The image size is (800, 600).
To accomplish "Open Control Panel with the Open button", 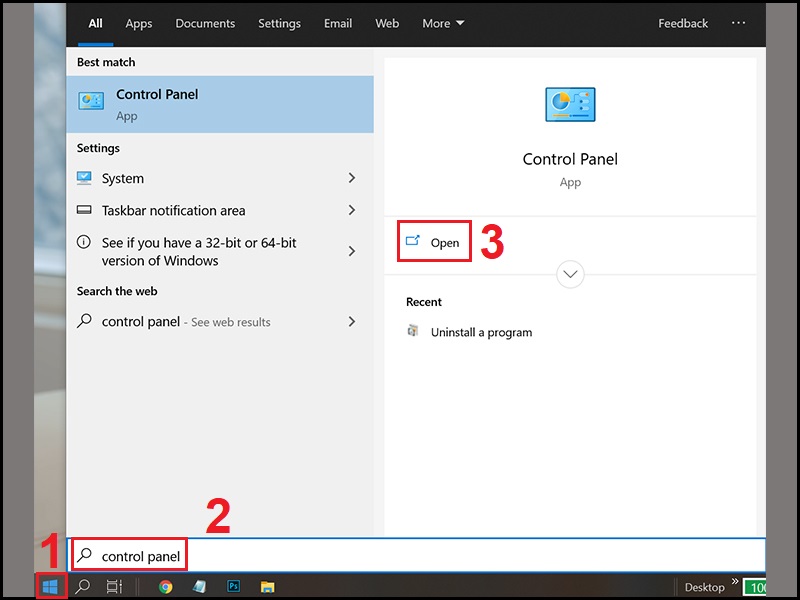I will coord(434,242).
